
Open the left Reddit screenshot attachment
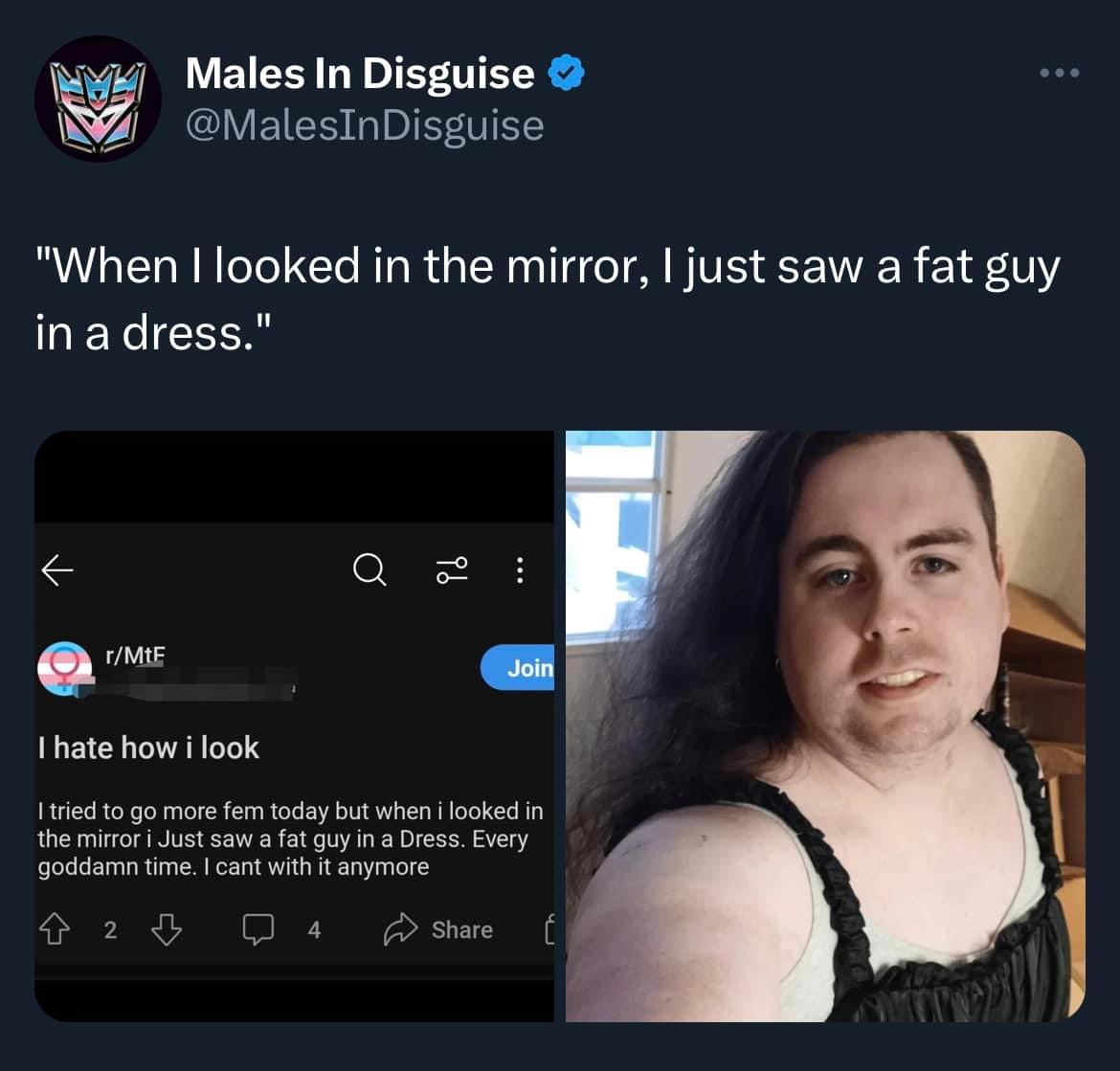tap(294, 726)
